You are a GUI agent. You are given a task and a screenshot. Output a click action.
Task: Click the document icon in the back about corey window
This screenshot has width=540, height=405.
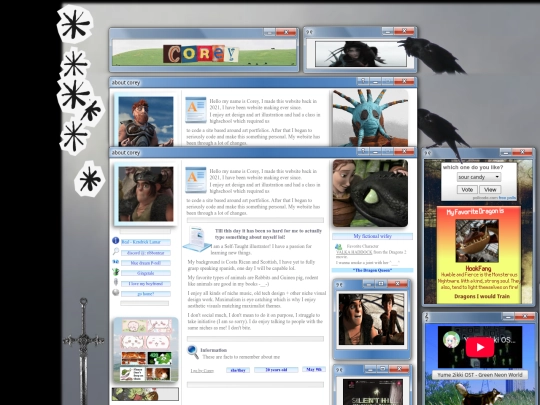point(196,110)
